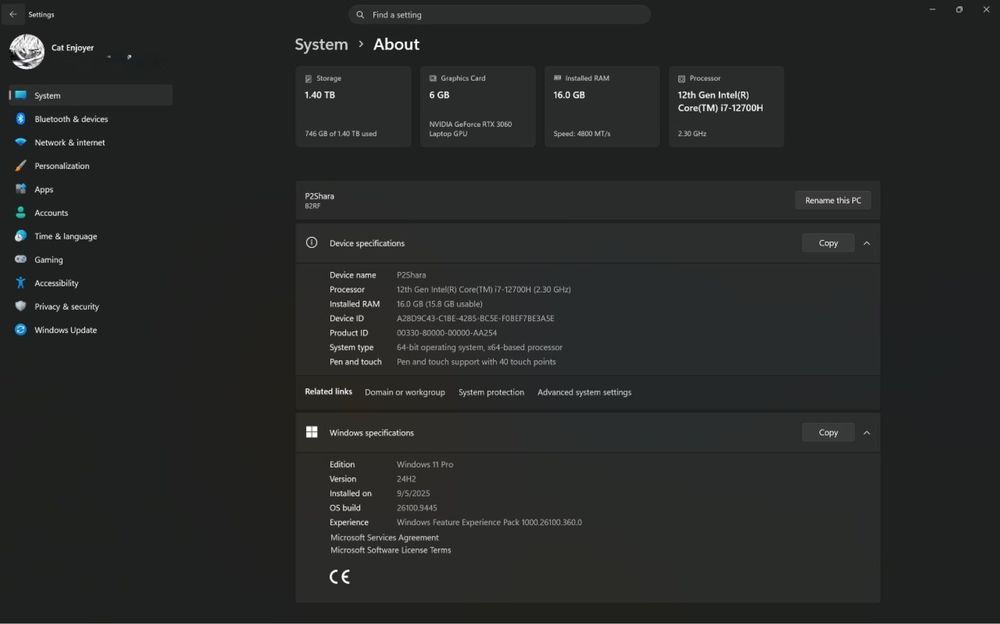This screenshot has height=624, width=1000.
Task: Open the System menu item
Action: 91,95
